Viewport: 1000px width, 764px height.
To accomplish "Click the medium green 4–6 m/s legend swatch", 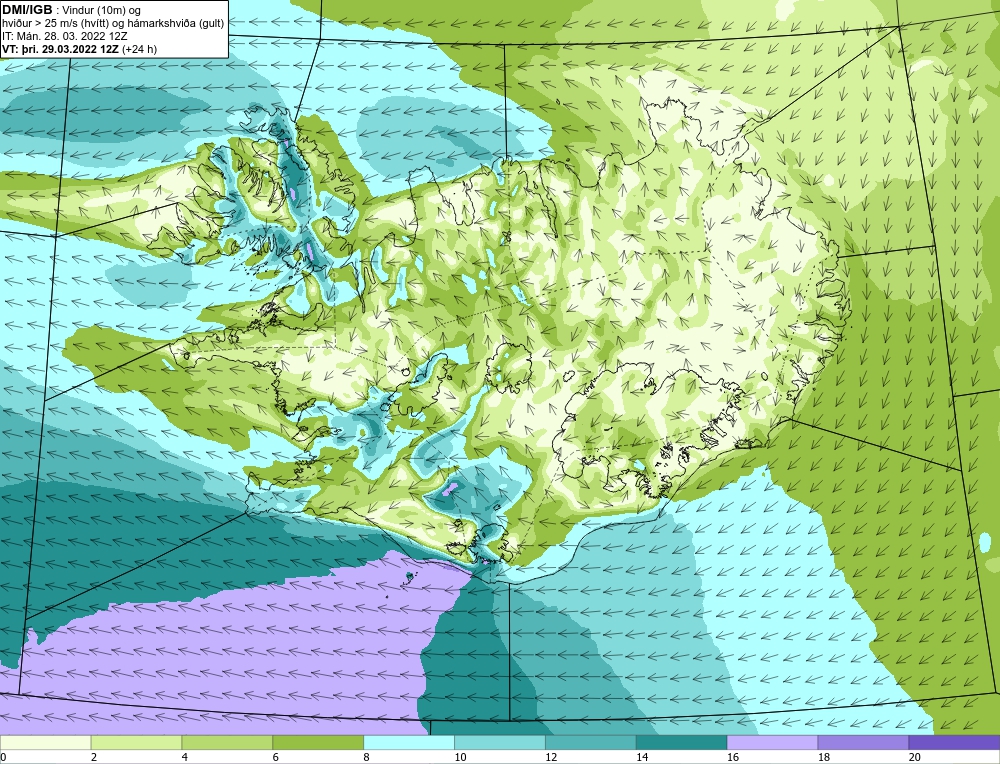I will (x=227, y=742).
